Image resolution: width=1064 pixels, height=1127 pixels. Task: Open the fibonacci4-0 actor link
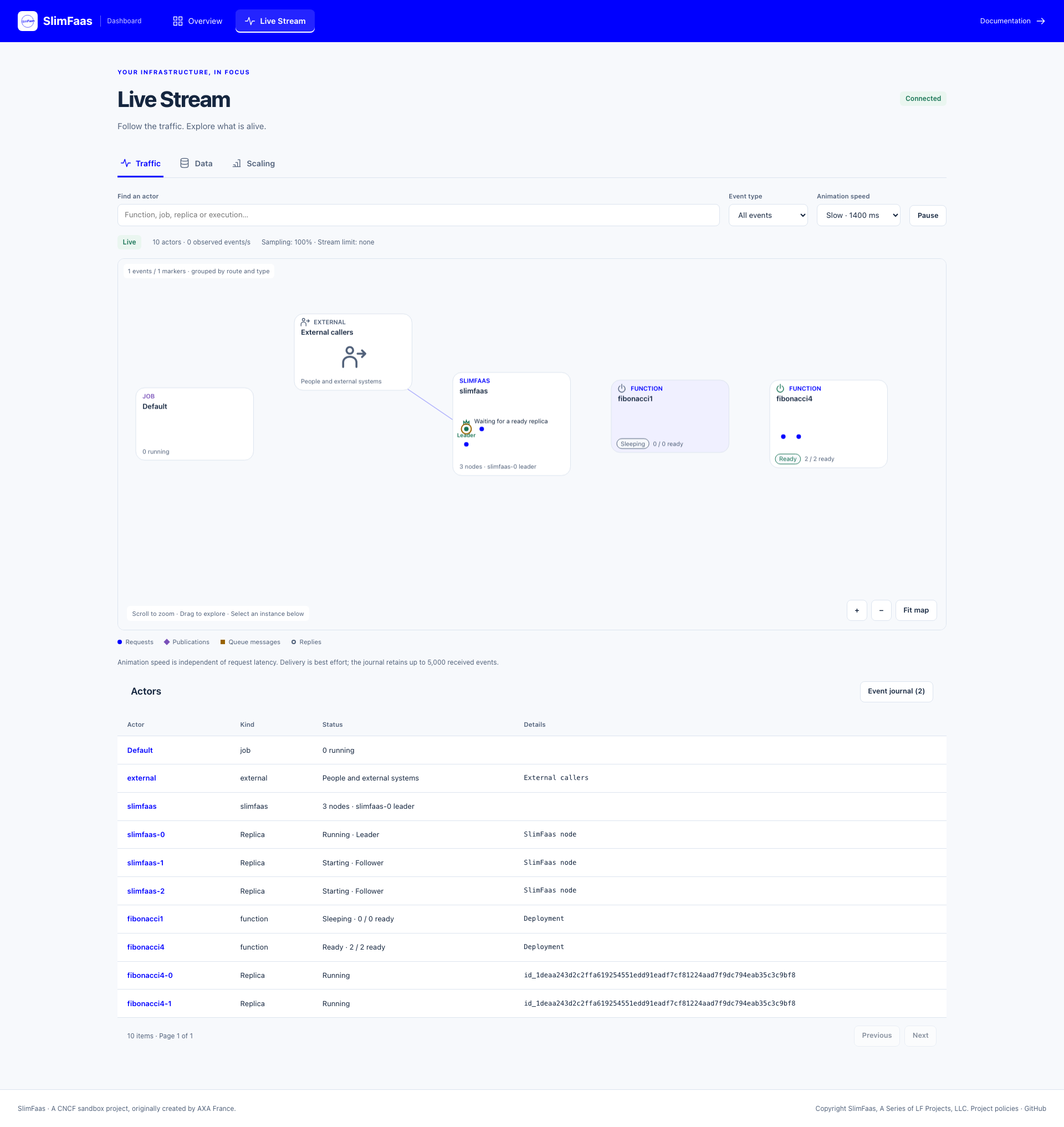pos(150,976)
